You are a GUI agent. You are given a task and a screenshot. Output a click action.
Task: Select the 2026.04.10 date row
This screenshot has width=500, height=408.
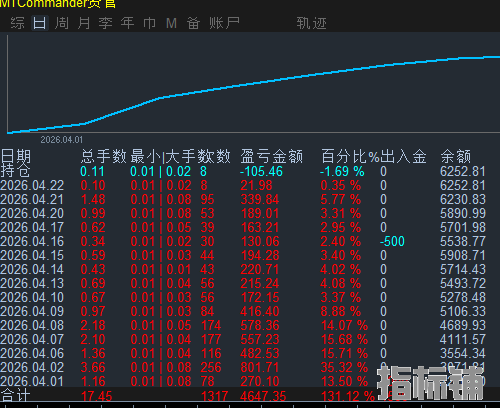(x=32, y=297)
